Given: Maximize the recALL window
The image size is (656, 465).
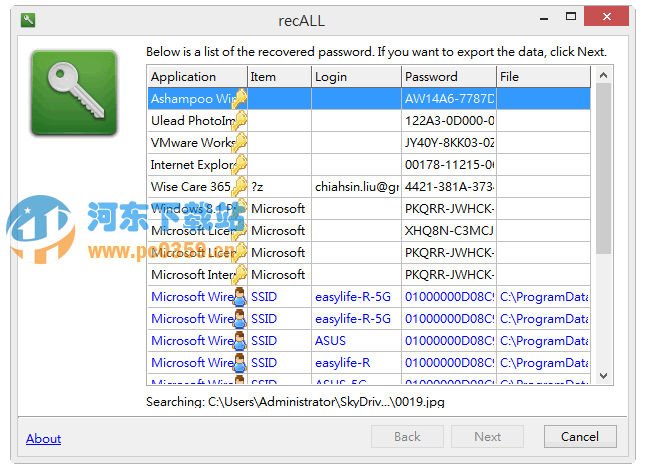Looking at the screenshot, I should coord(571,17).
